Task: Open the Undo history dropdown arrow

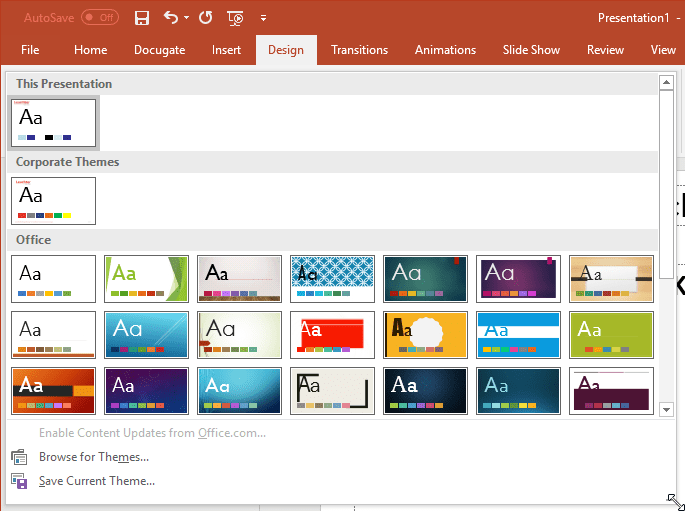Action: point(187,17)
